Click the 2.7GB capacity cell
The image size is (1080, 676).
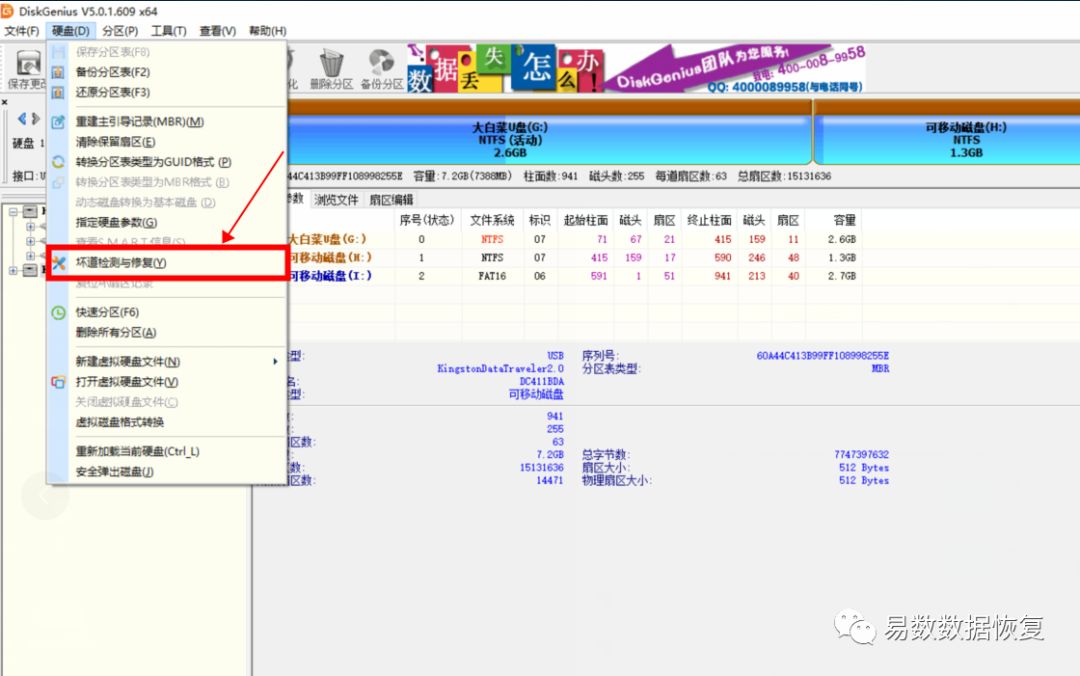point(842,276)
